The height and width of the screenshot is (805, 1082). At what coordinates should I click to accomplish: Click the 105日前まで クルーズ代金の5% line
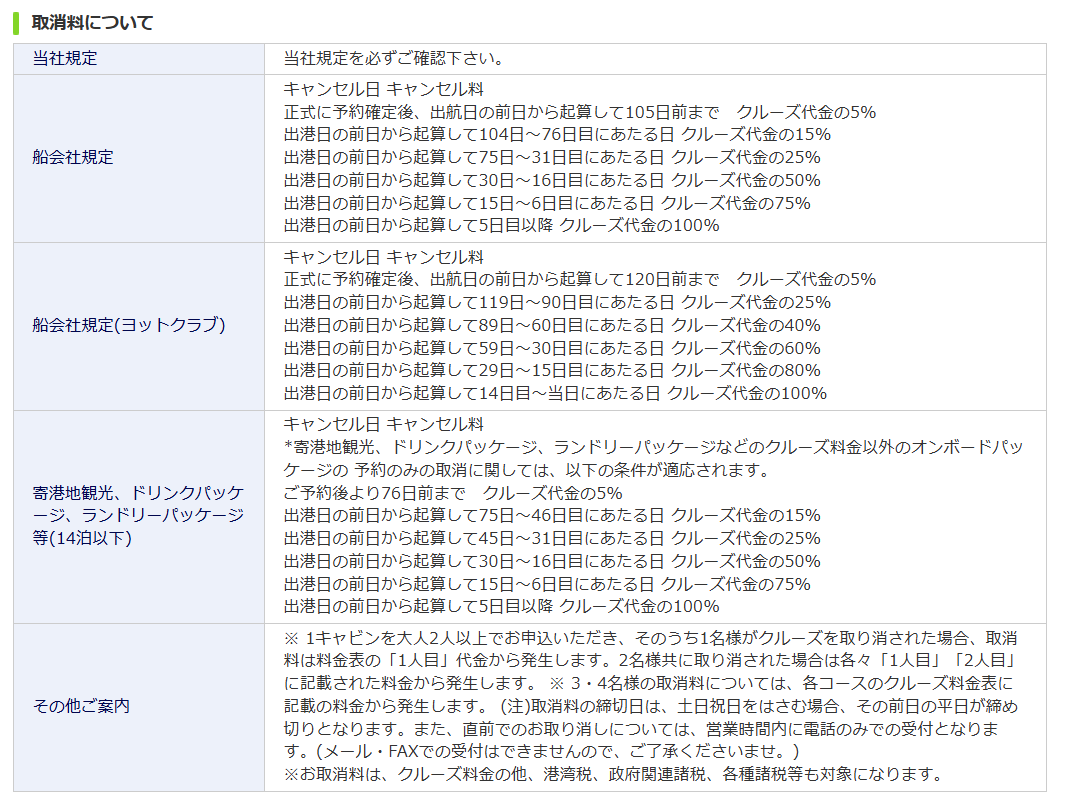point(580,112)
